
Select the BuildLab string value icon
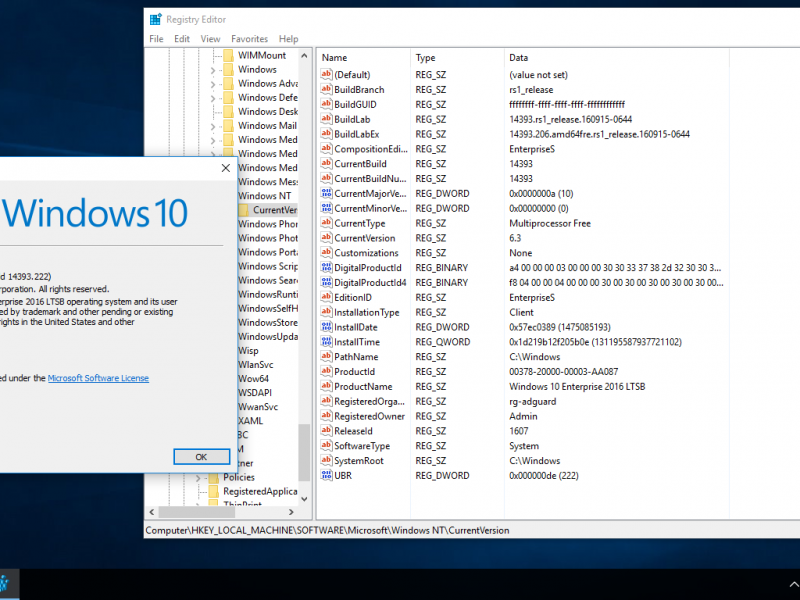tap(327, 119)
